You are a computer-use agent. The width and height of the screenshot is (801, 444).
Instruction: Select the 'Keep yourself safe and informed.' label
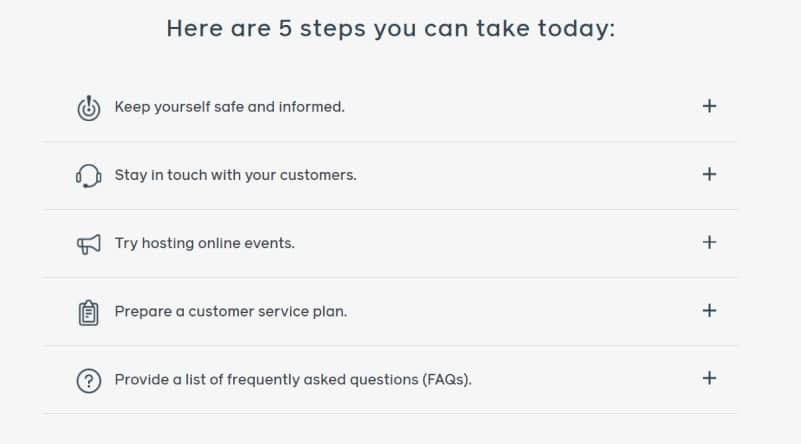(x=229, y=107)
